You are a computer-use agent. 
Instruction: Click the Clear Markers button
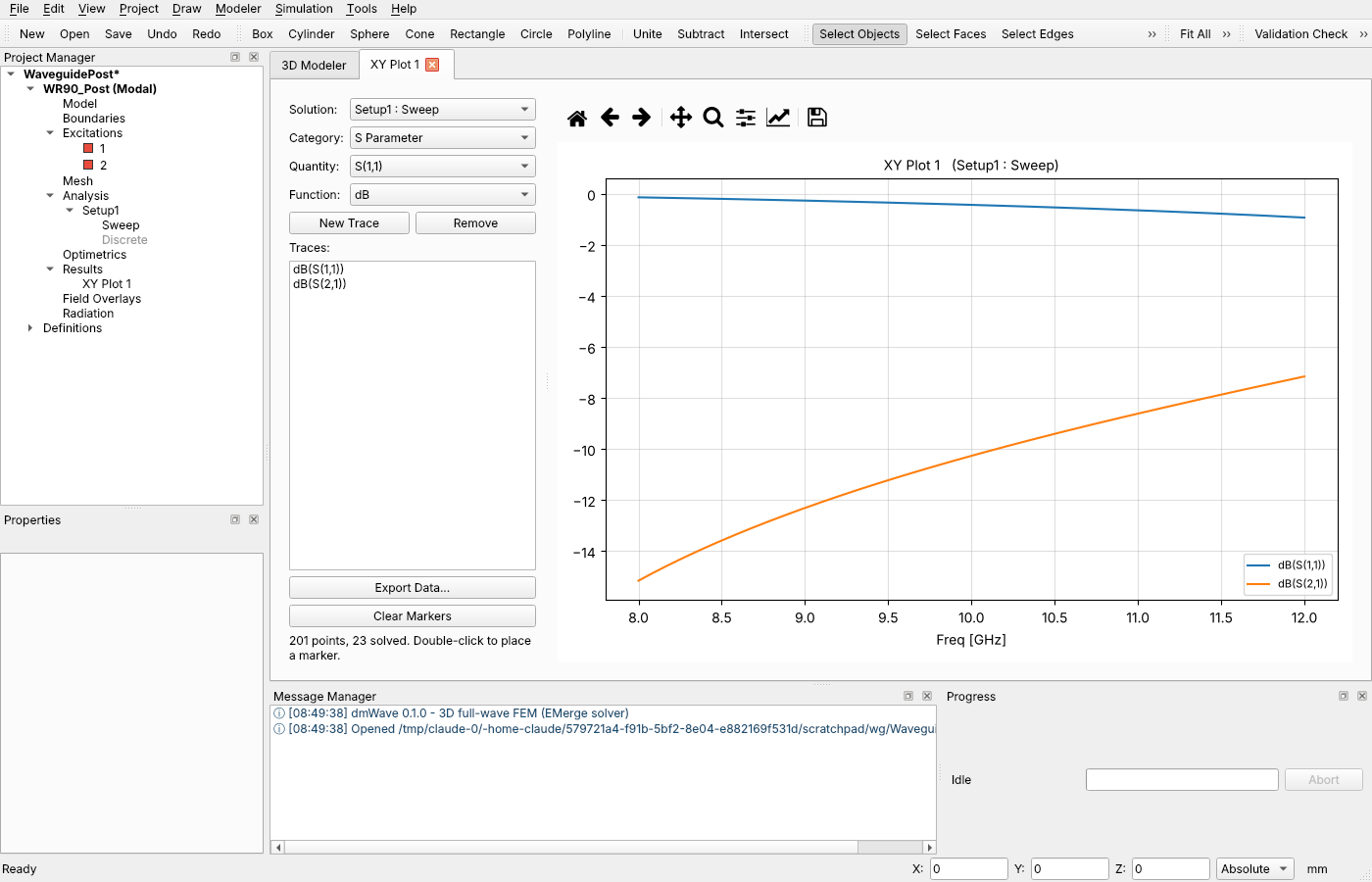coord(413,616)
